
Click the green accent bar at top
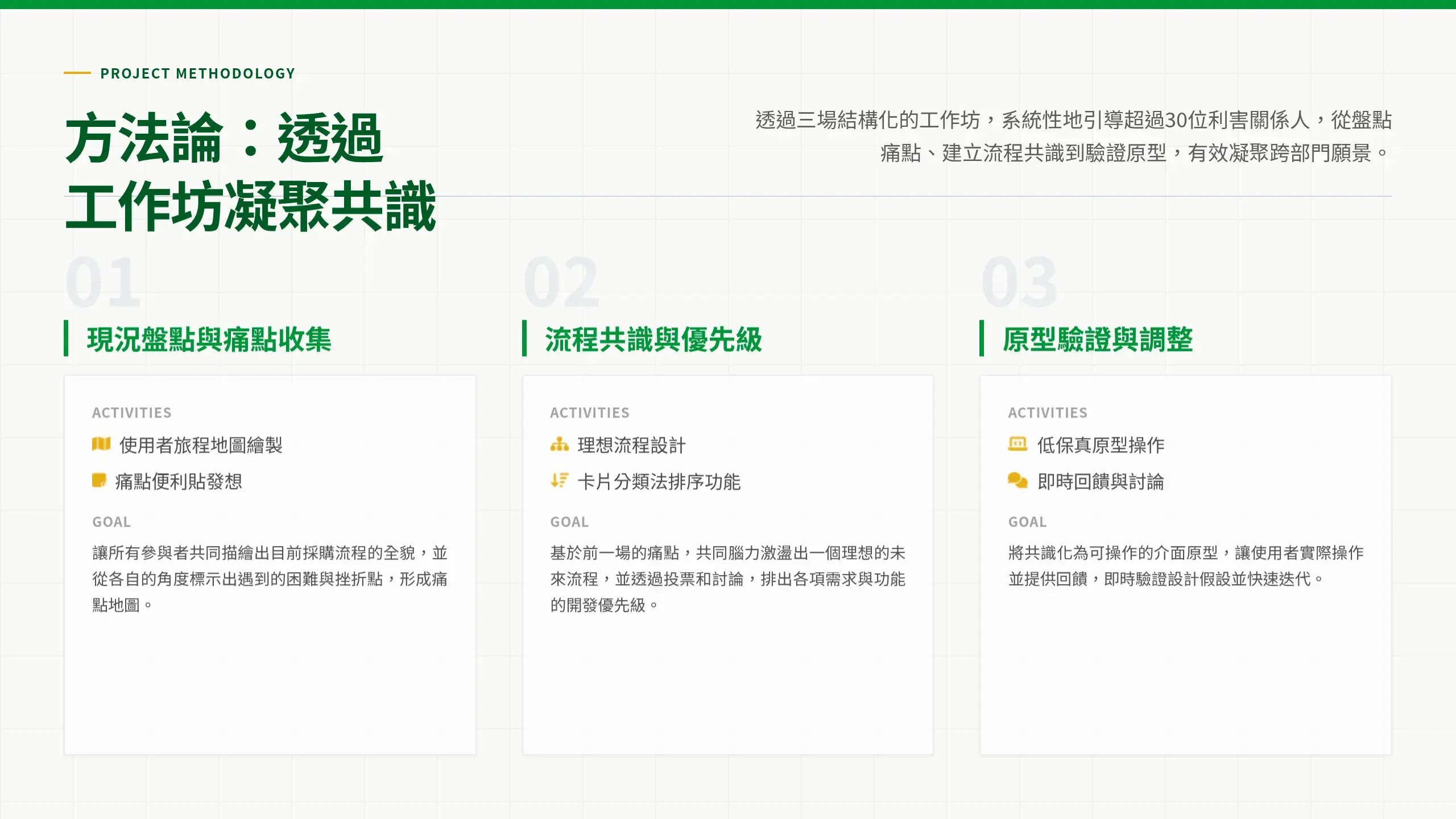pyautogui.click(x=728, y=4)
